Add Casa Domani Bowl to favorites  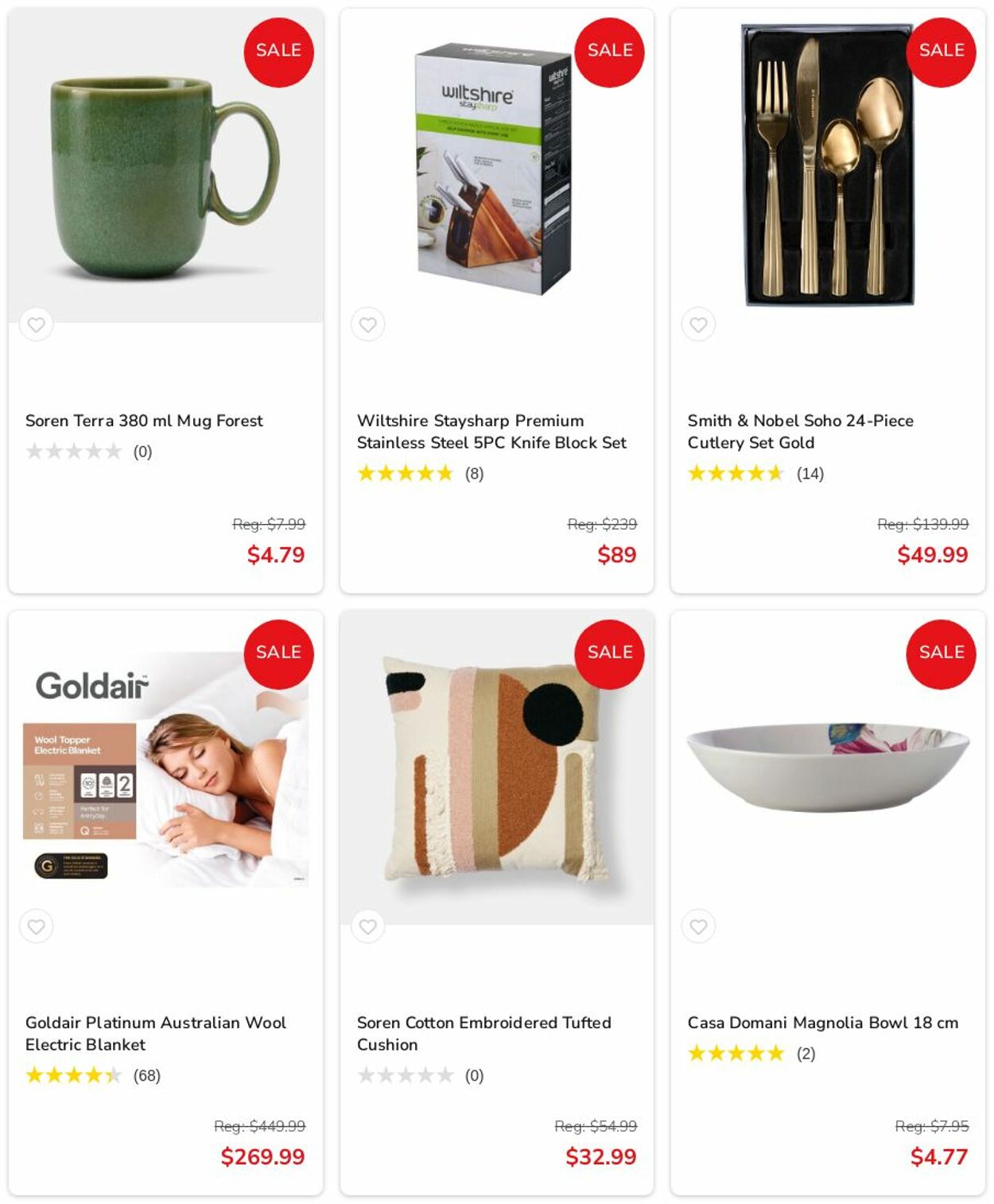(698, 926)
